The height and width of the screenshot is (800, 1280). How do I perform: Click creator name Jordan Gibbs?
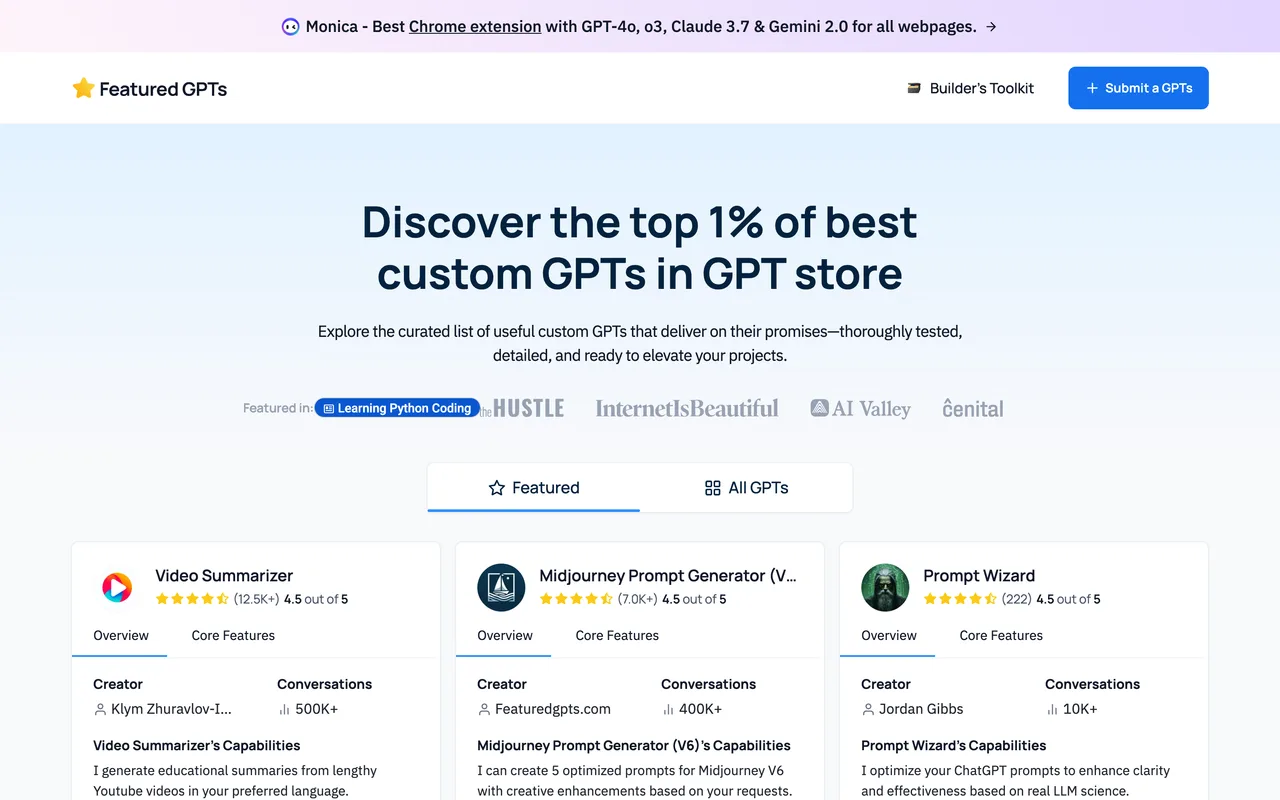(x=921, y=709)
